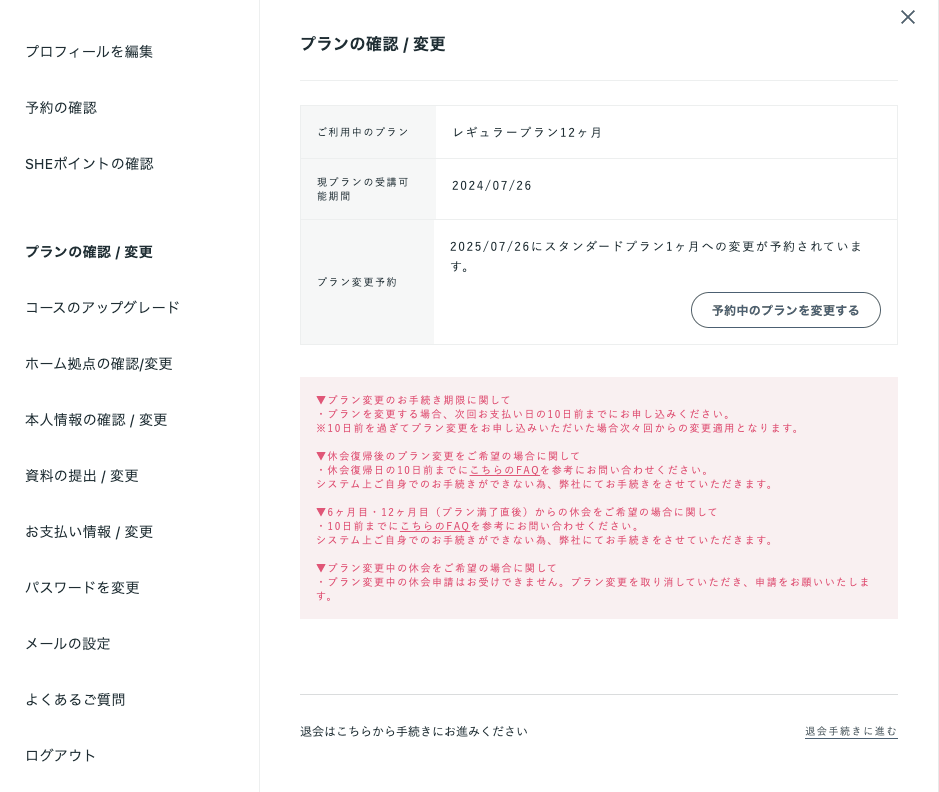Open コースのアップグレード page

click(102, 307)
